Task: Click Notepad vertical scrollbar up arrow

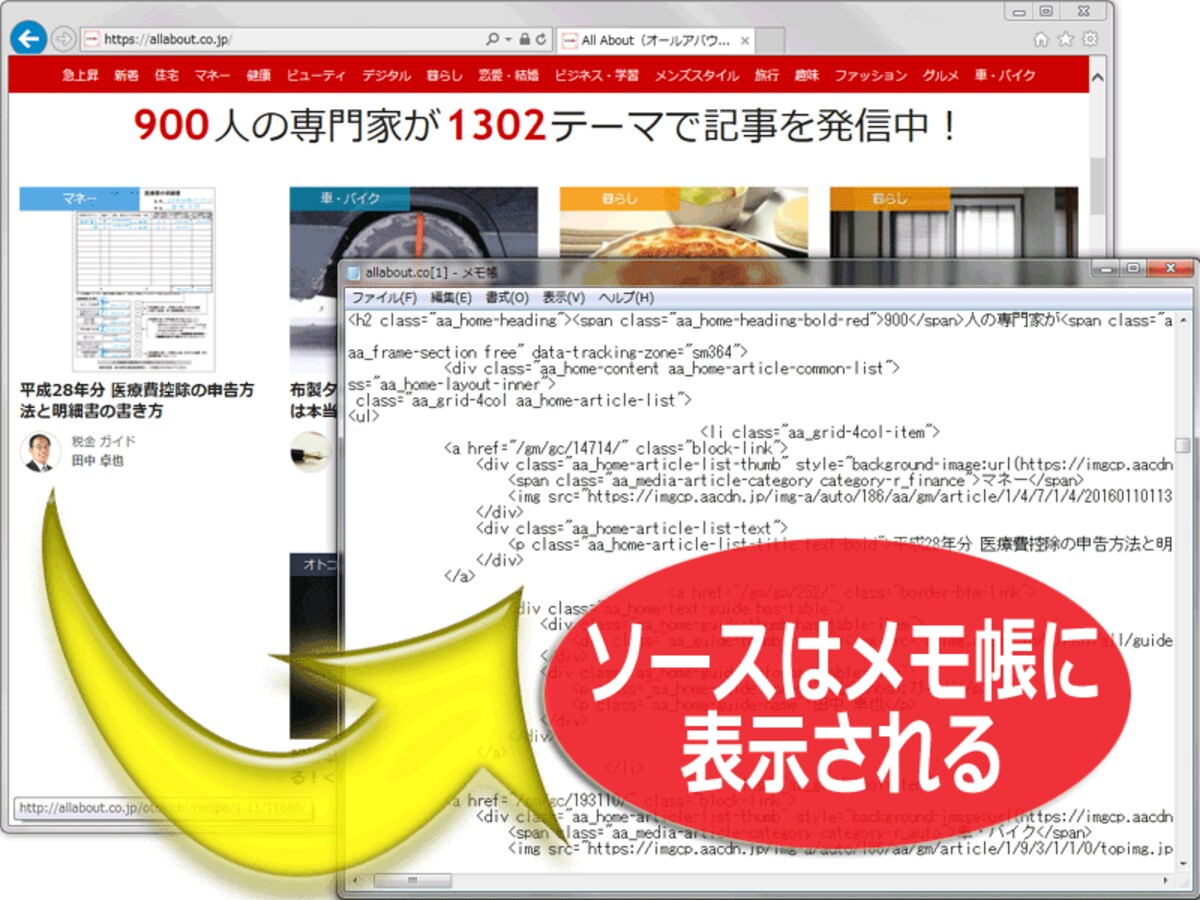Action: pos(1183,319)
